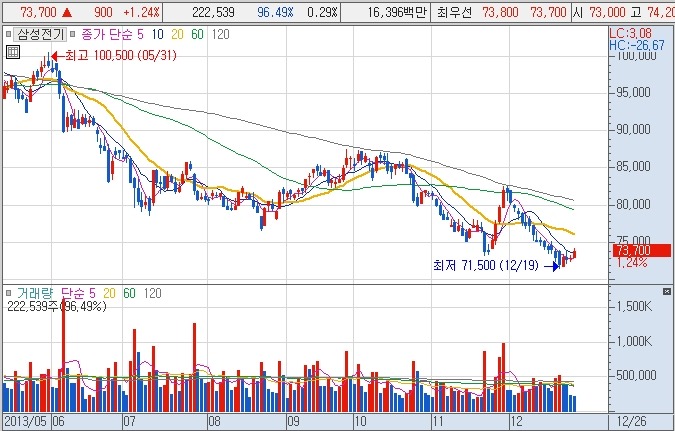Click the 95,000 price axis label
675x431 pixels.
coord(633,92)
